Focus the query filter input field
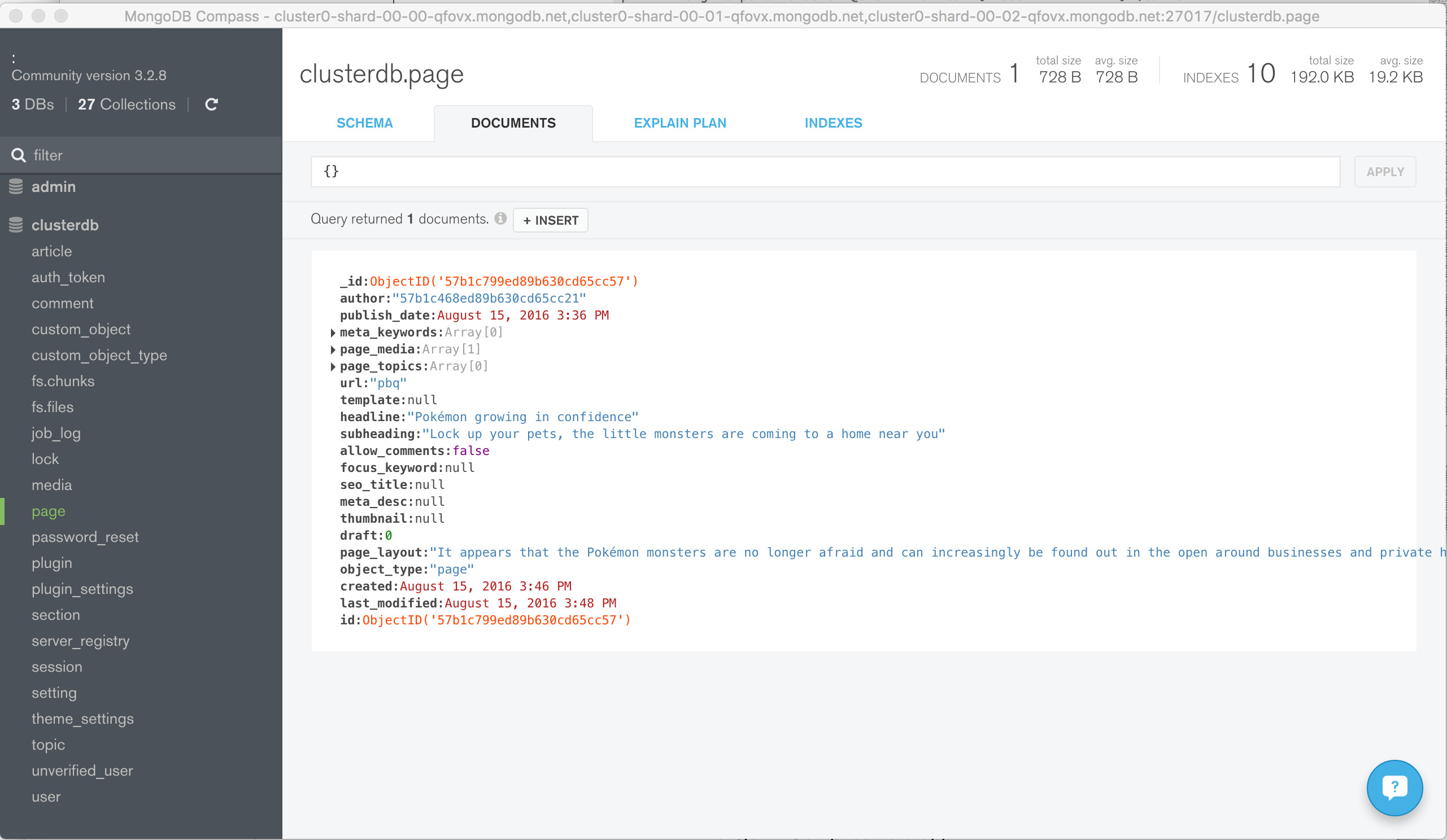 coord(825,172)
